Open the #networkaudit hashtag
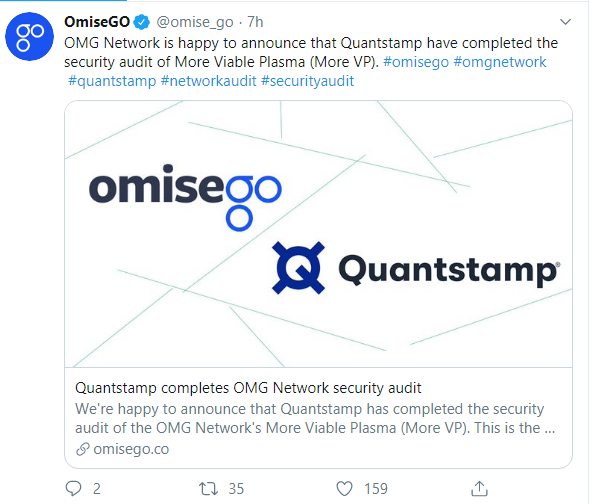The height and width of the screenshot is (504, 590). pos(208,81)
